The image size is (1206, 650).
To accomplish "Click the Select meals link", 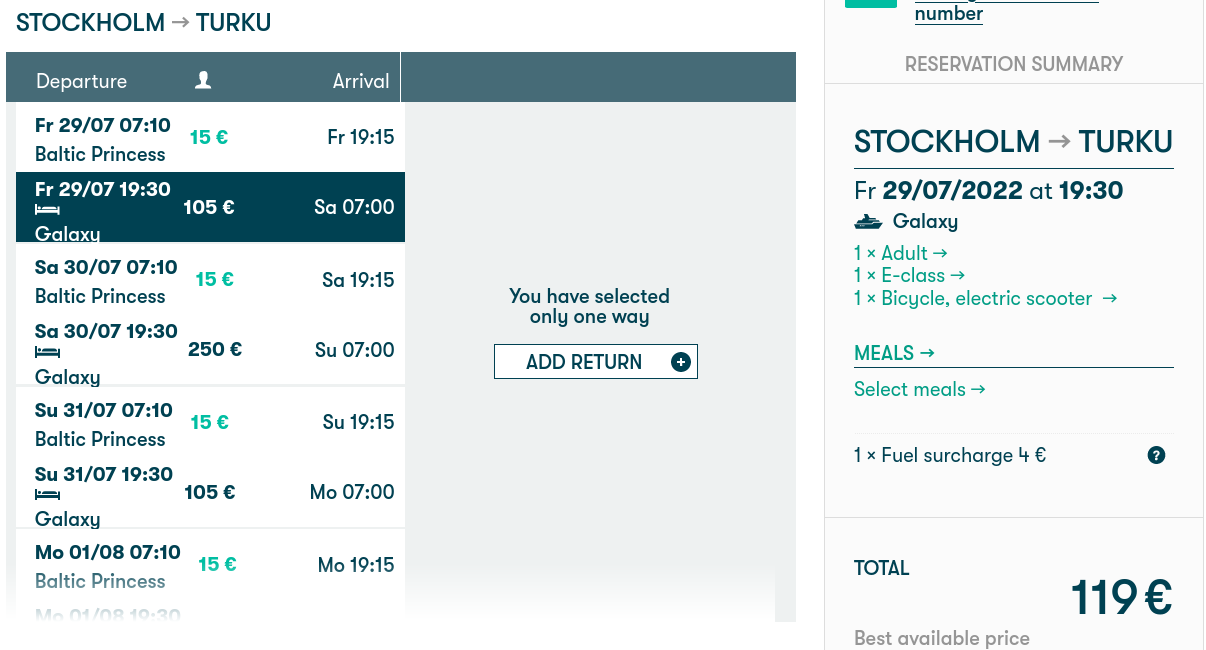I will coord(919,389).
